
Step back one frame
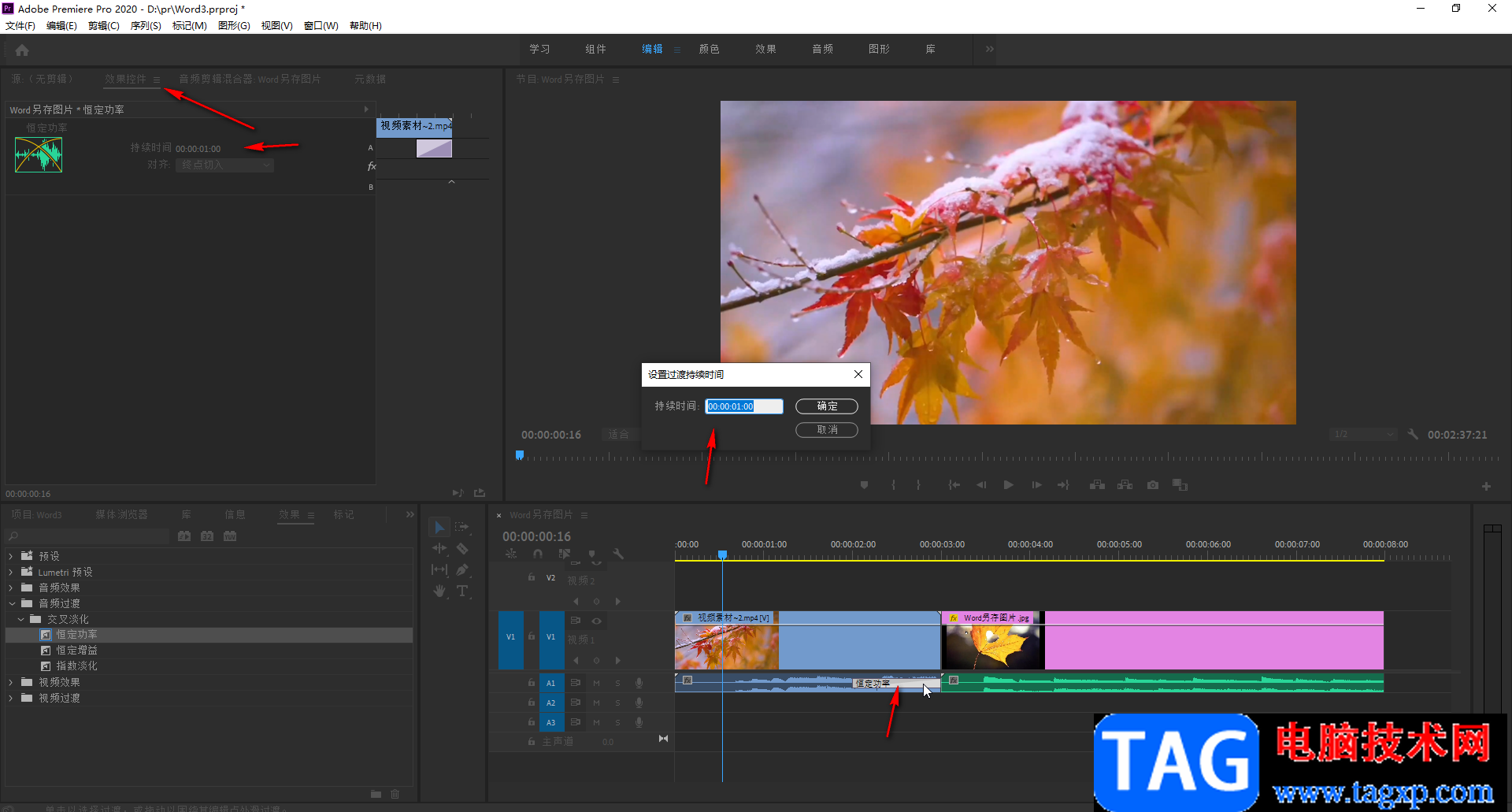click(x=981, y=485)
